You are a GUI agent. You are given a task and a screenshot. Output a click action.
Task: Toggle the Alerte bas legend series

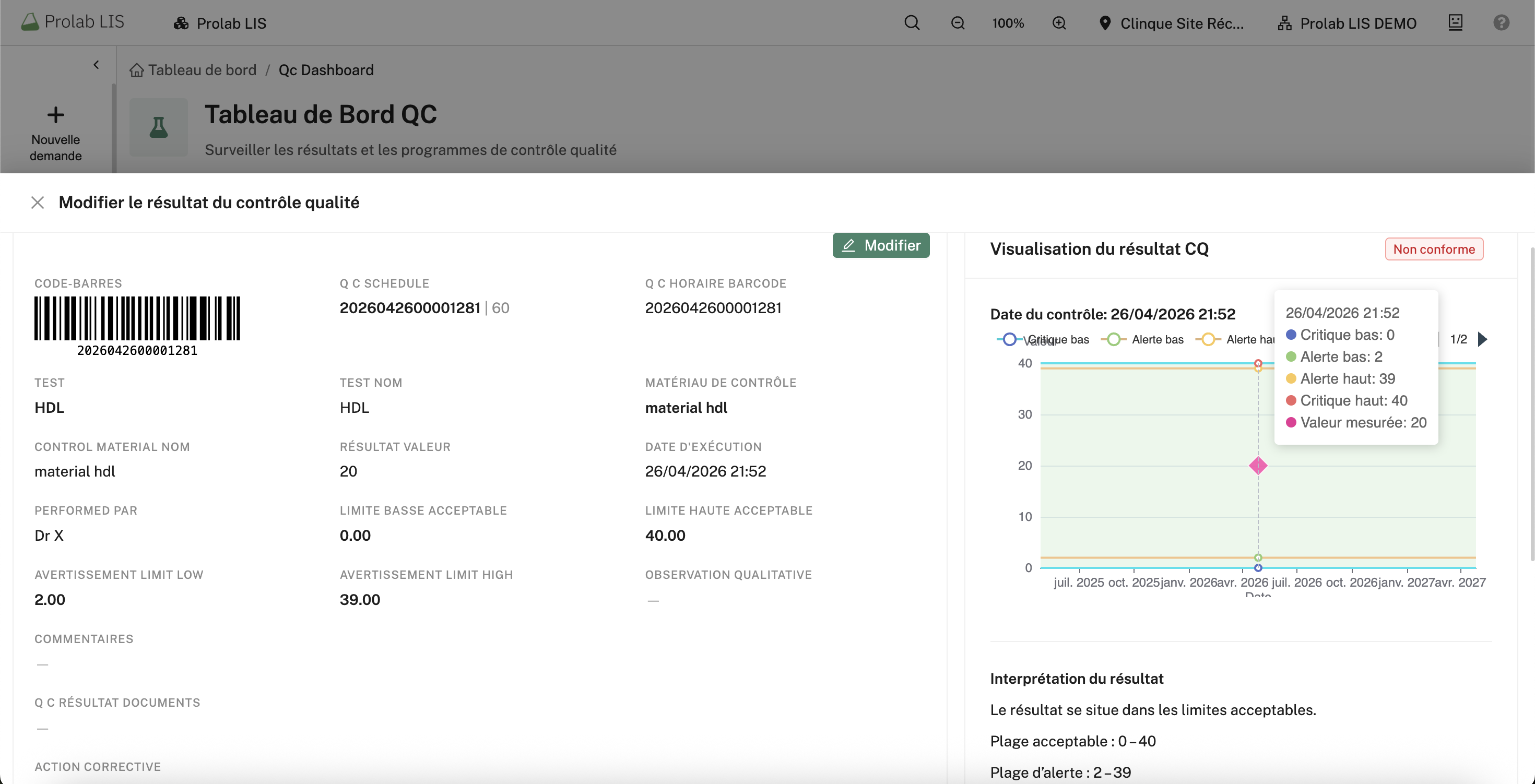tap(1142, 340)
